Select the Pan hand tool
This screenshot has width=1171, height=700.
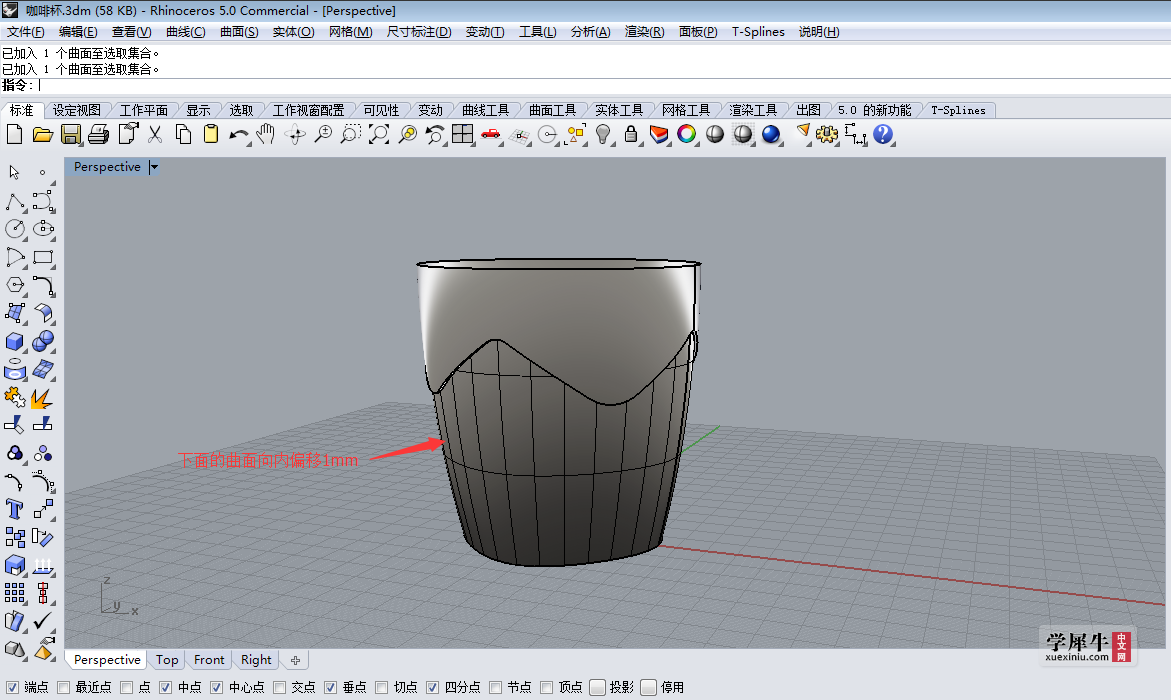point(266,134)
